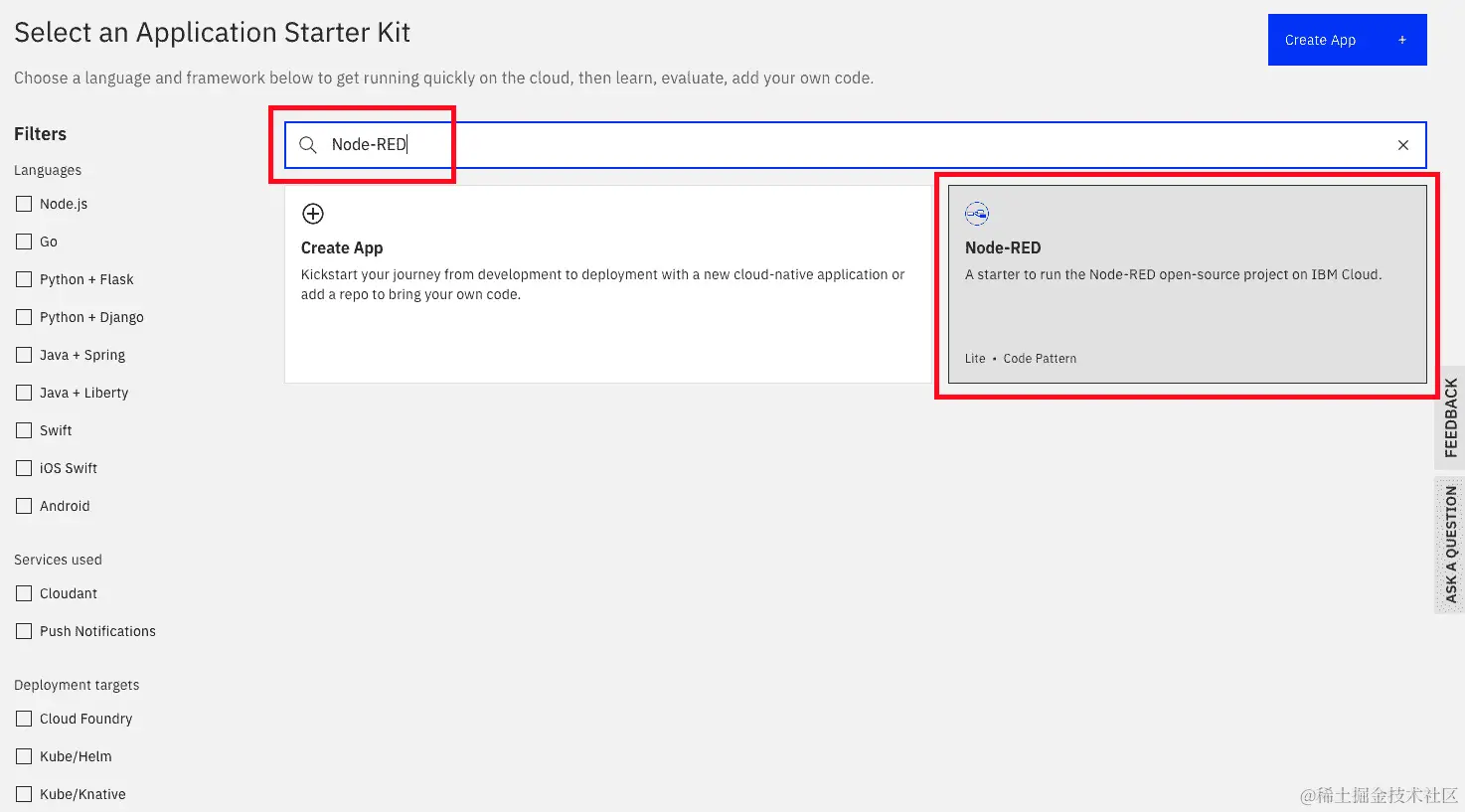Click the search magnifier icon
Screen dimensions: 1465x812
[x=308, y=145]
